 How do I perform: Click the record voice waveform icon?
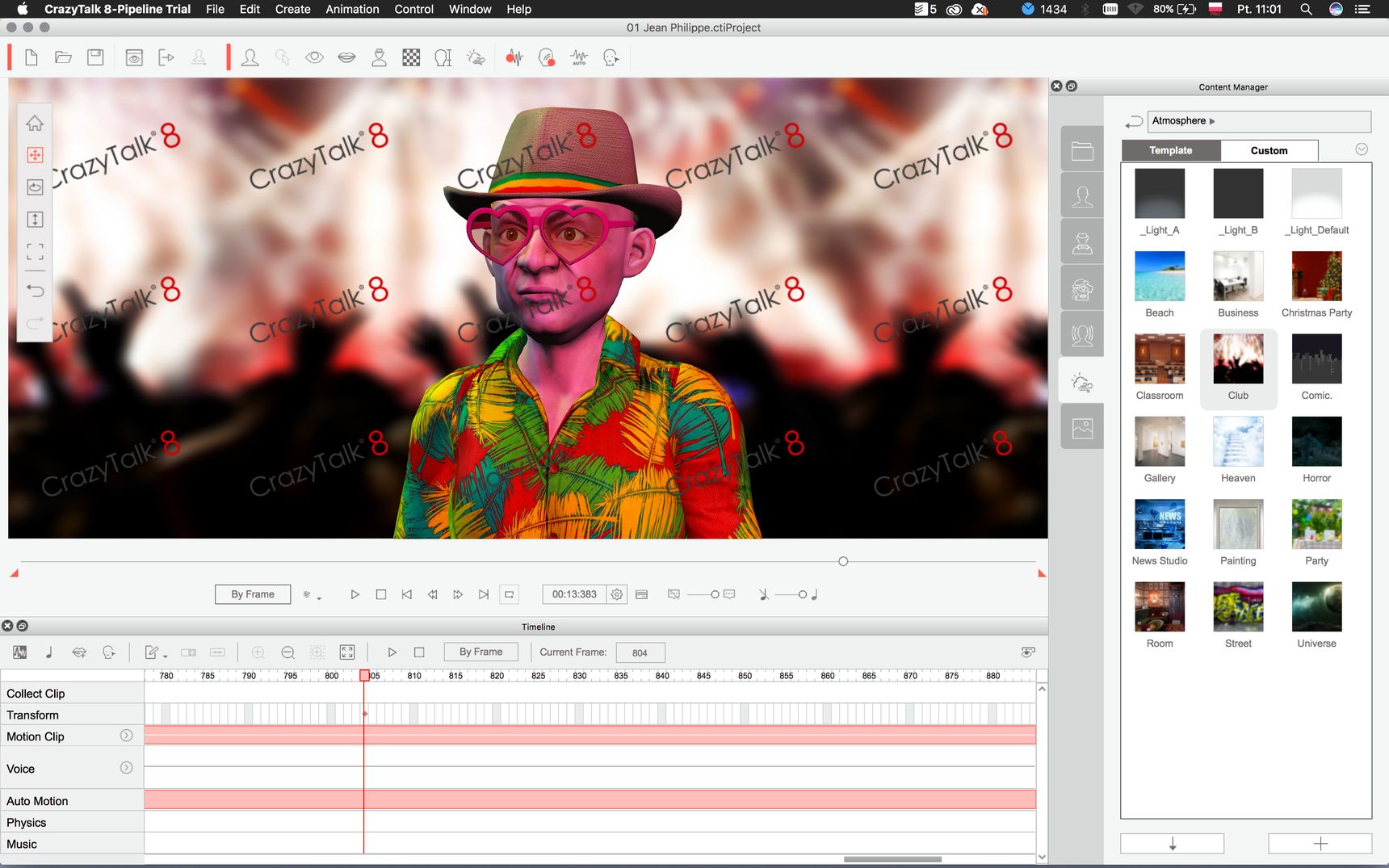pos(514,57)
